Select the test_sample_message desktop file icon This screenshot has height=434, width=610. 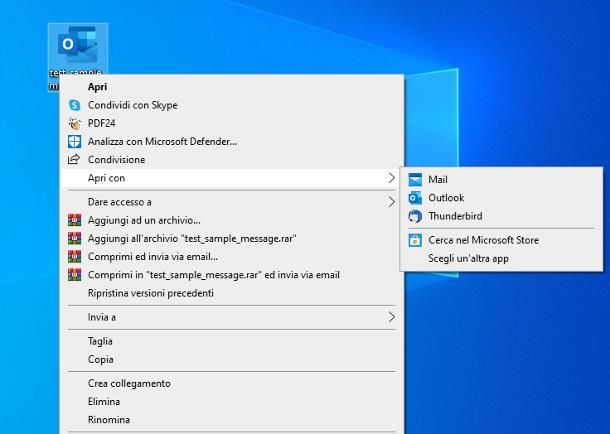click(x=77, y=47)
